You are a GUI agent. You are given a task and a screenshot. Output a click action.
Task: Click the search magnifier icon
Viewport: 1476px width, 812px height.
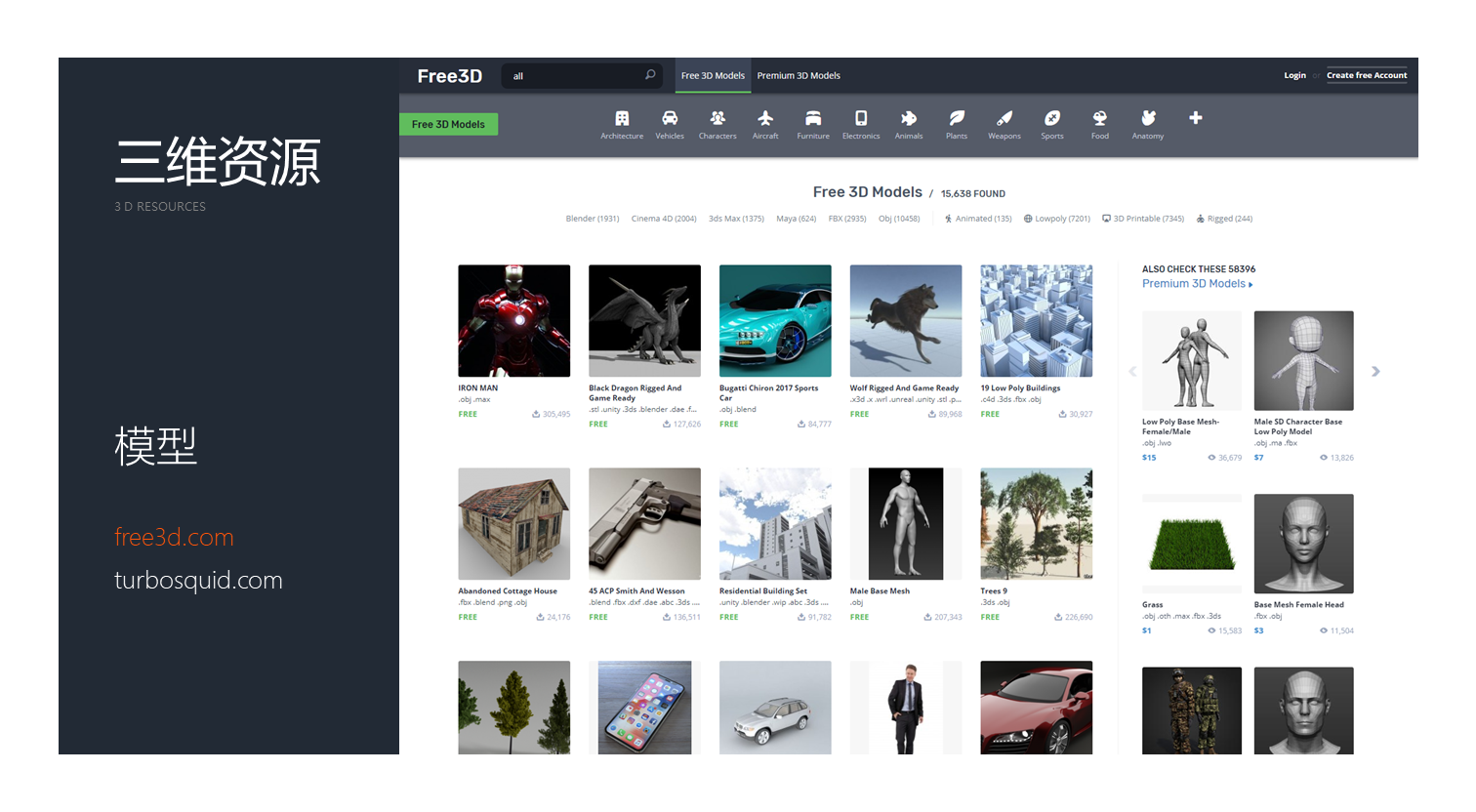650,75
